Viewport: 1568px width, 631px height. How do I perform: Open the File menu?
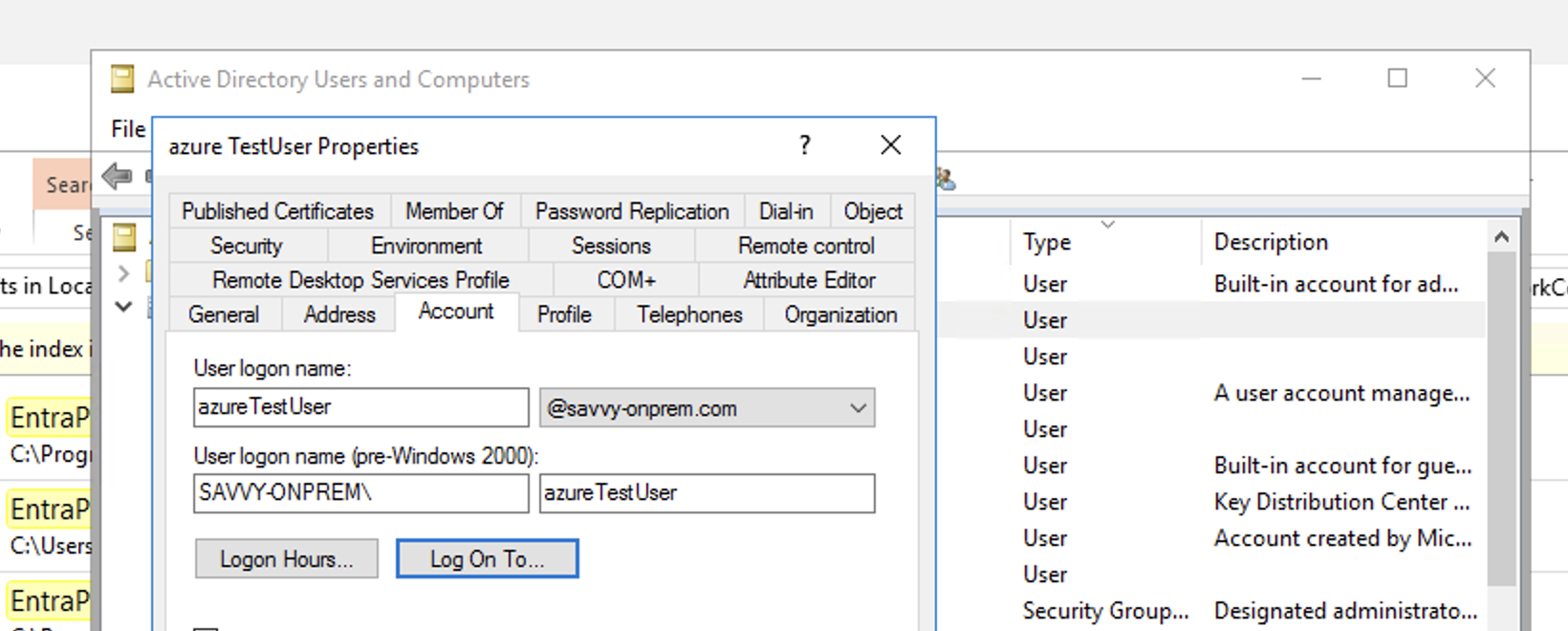click(x=128, y=129)
